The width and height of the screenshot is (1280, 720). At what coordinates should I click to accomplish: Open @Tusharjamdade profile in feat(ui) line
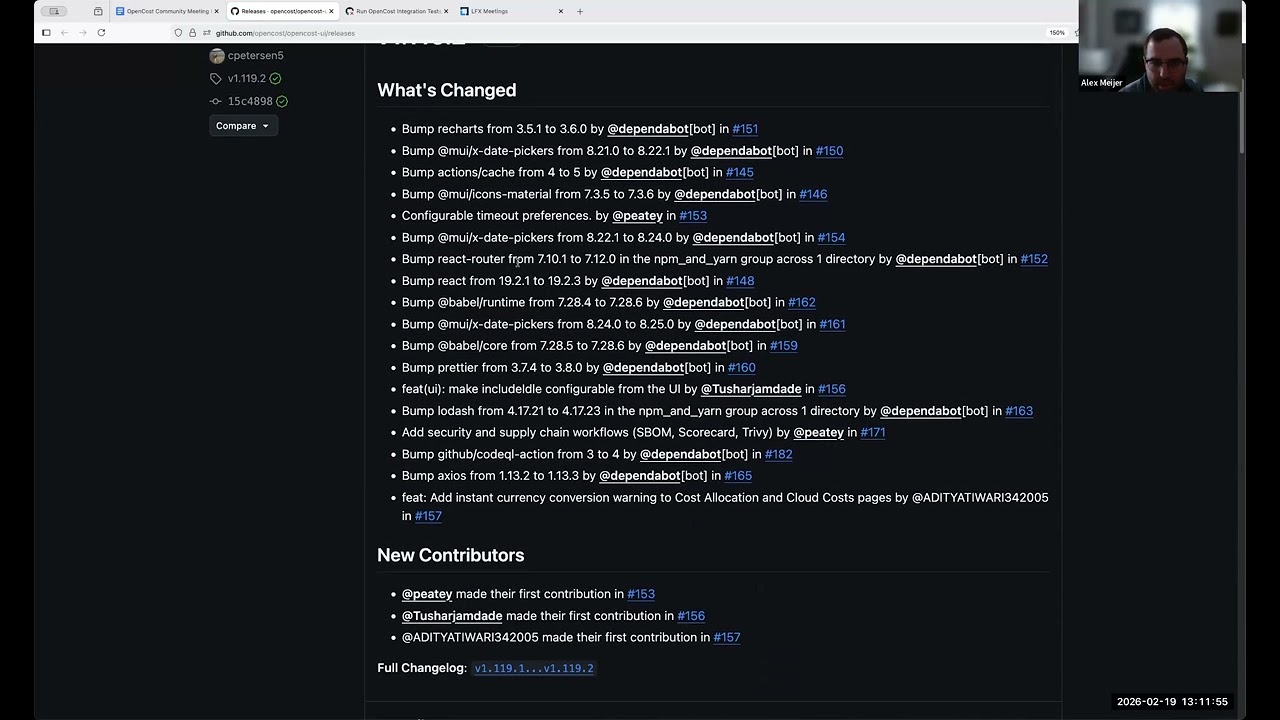point(751,389)
